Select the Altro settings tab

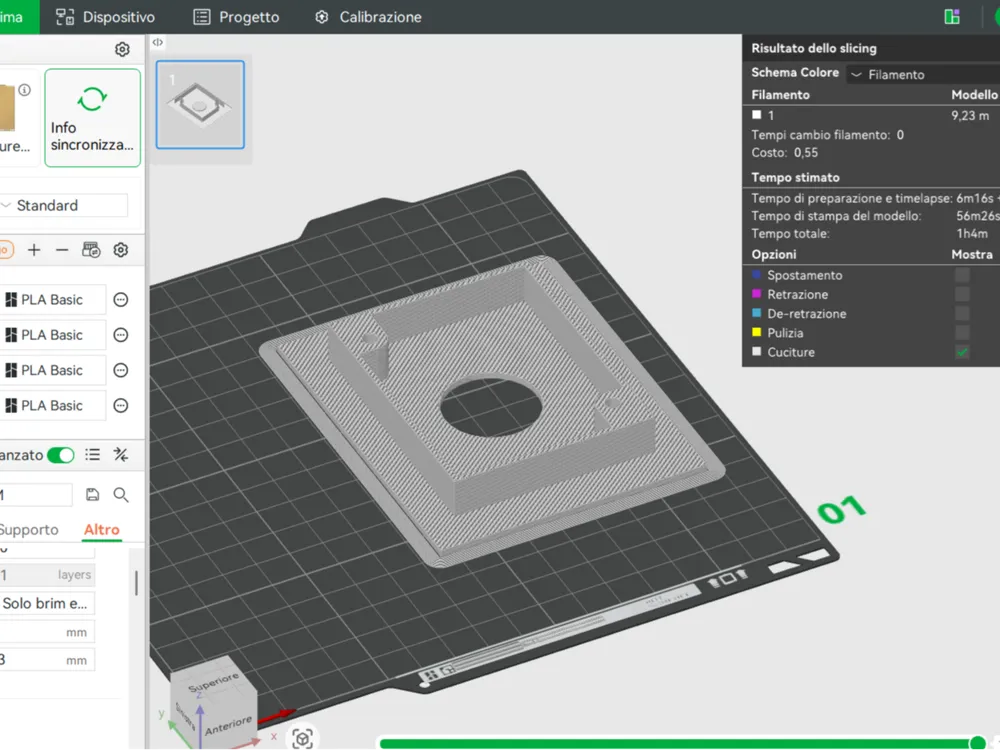101,529
